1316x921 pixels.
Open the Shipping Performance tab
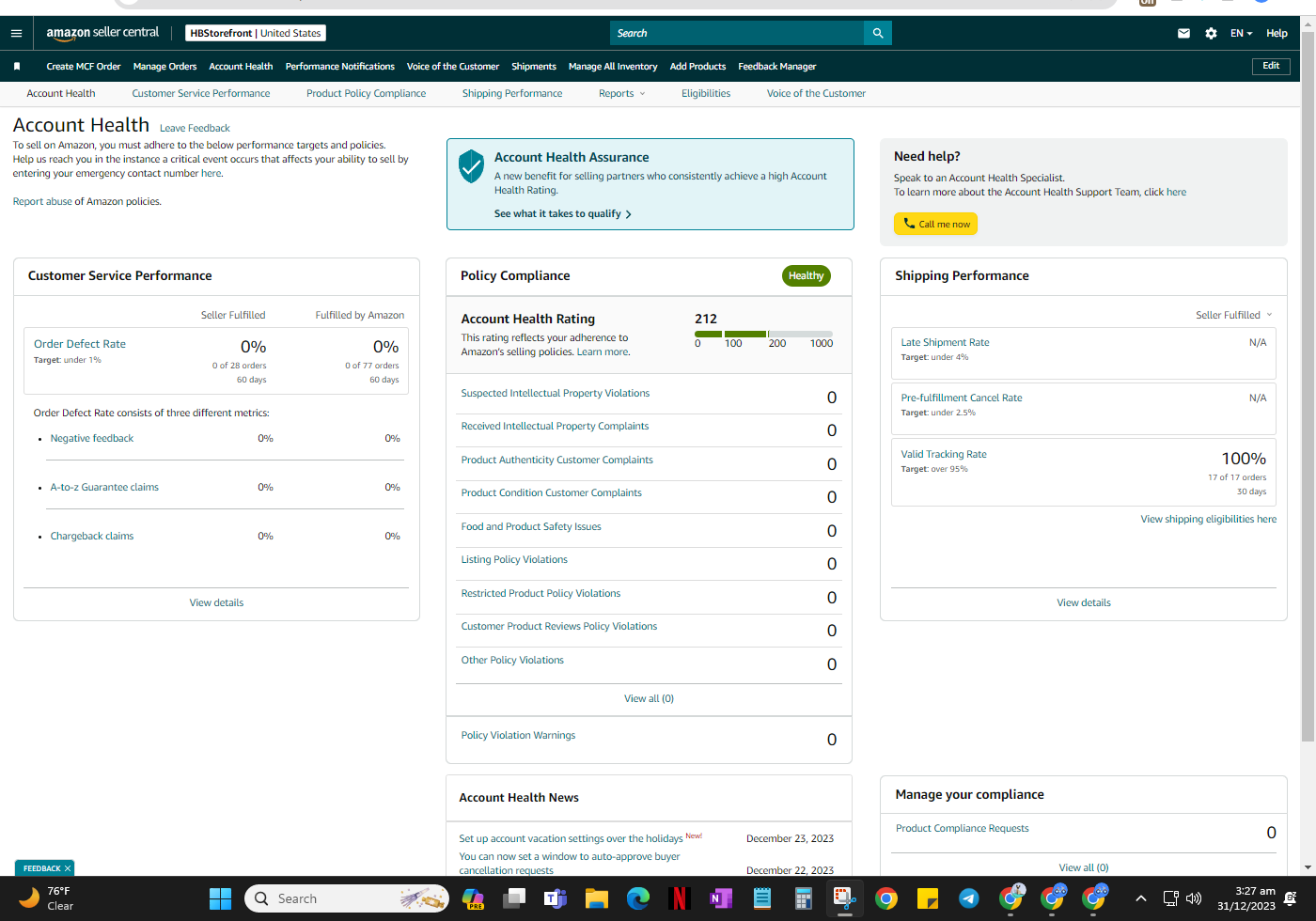512,93
